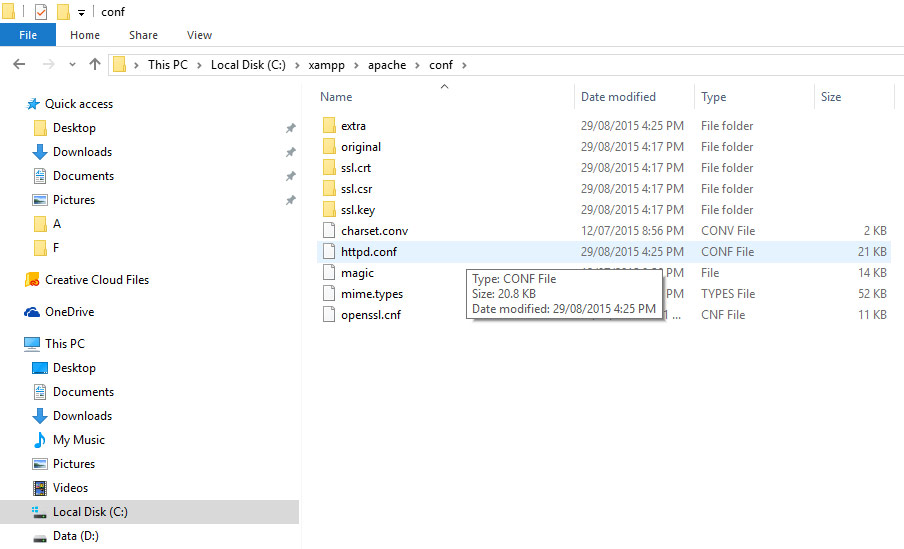The image size is (904, 549).
Task: Open the File ribbon tab
Action: tap(28, 35)
